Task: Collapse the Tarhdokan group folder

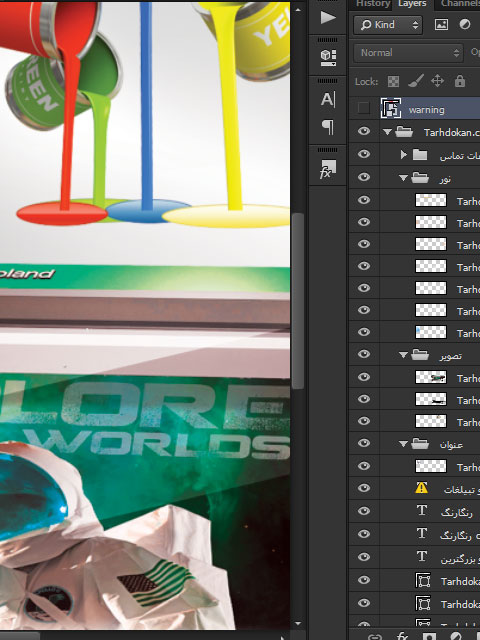Action: (387, 132)
